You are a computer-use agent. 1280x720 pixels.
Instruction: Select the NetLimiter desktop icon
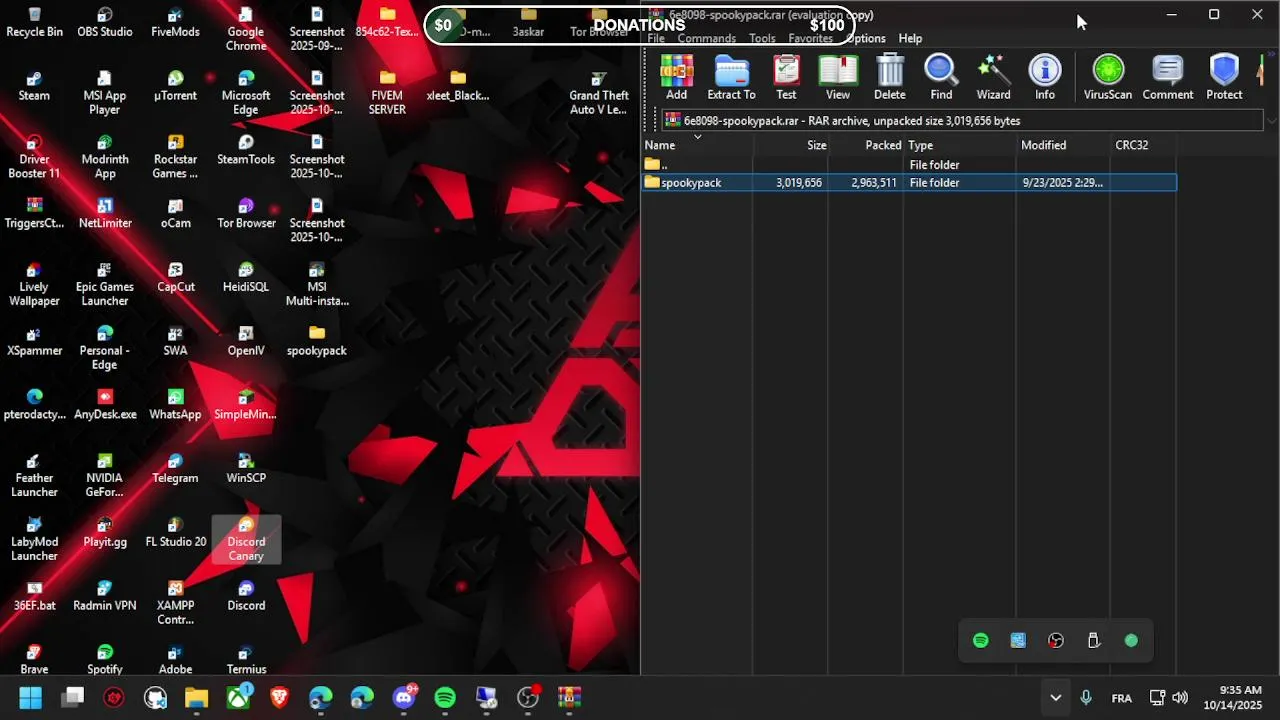coord(105,213)
